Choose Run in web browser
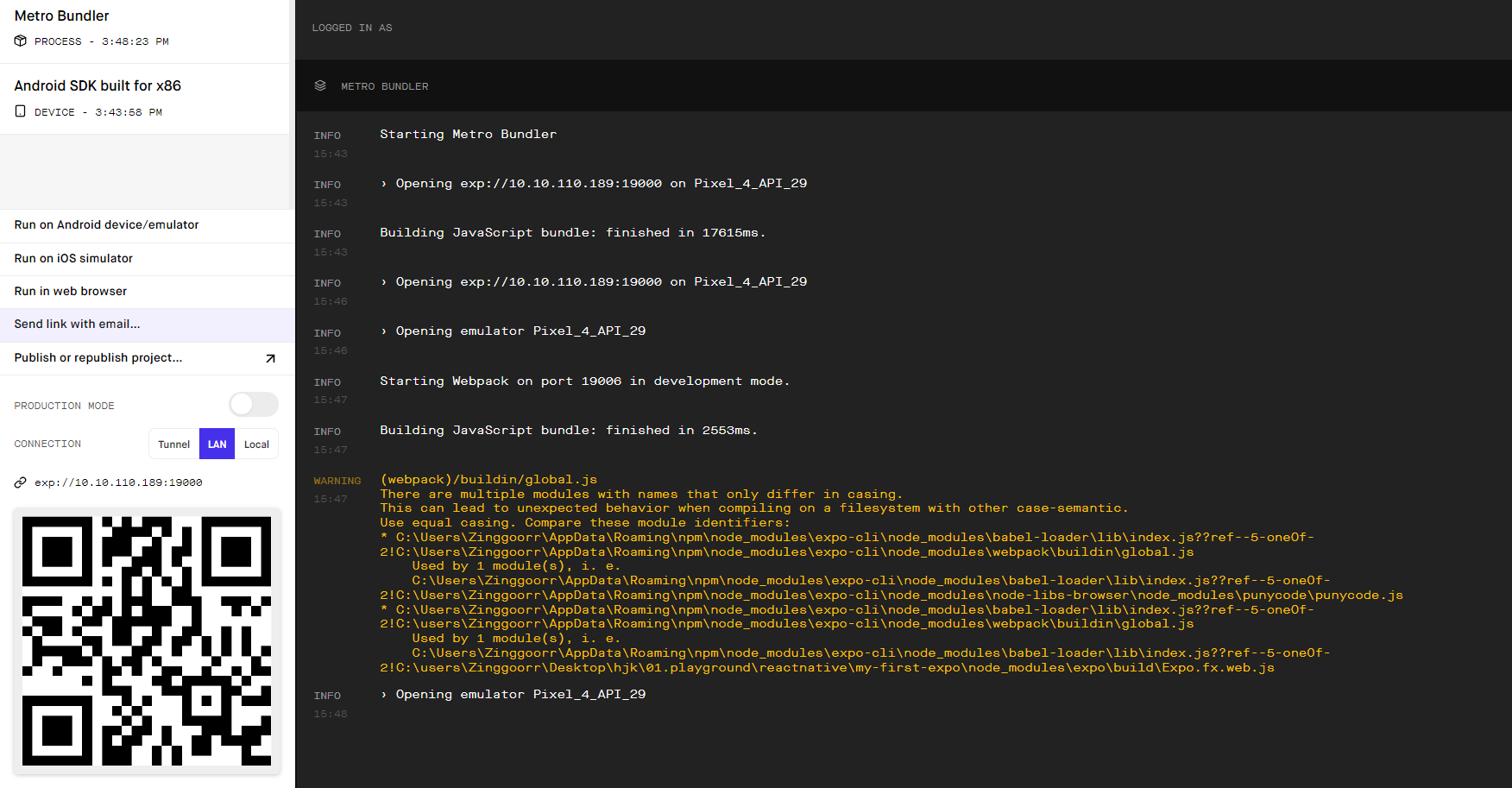This screenshot has width=1512, height=788. [x=148, y=292]
